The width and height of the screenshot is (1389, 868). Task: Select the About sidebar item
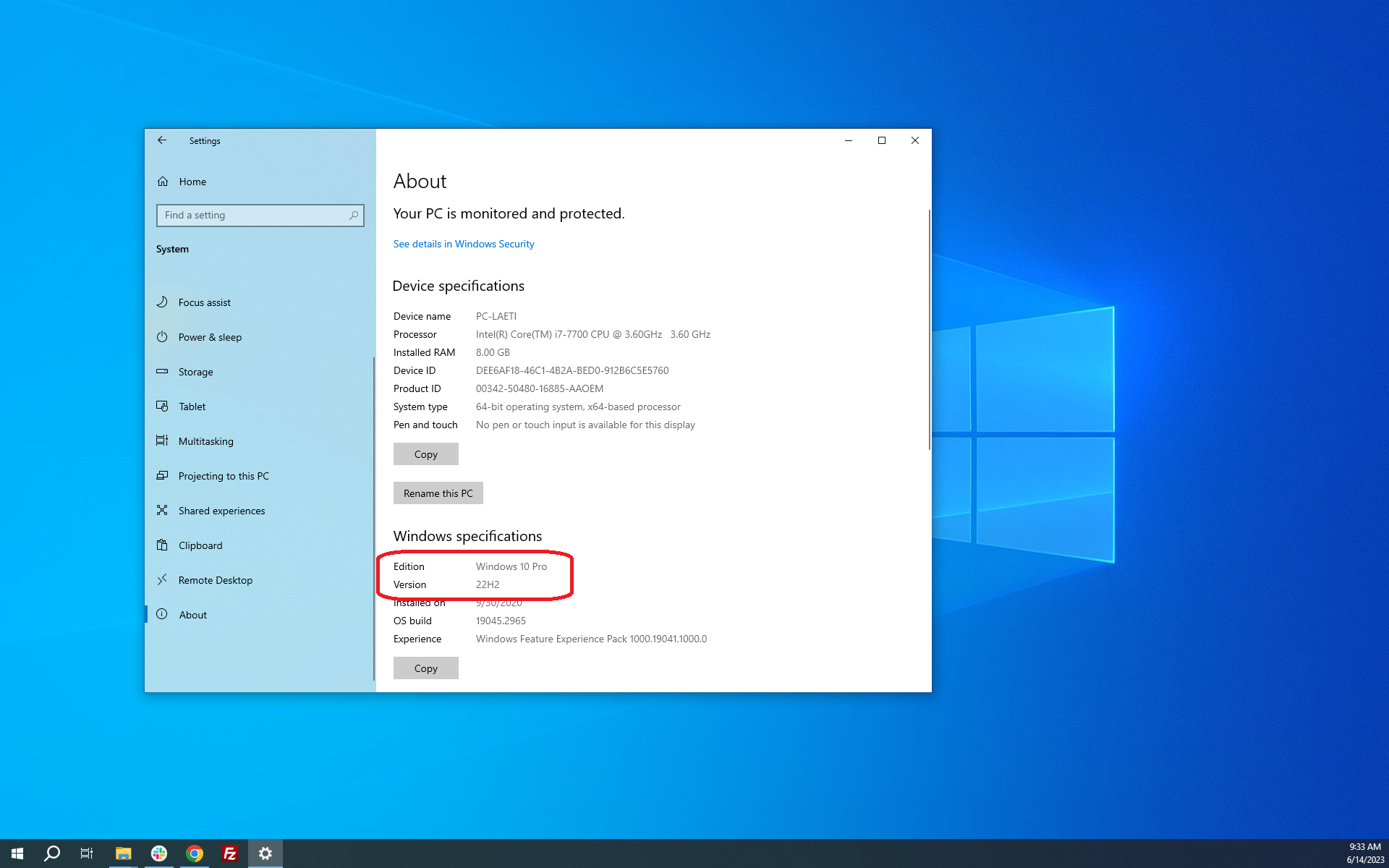[x=192, y=615]
